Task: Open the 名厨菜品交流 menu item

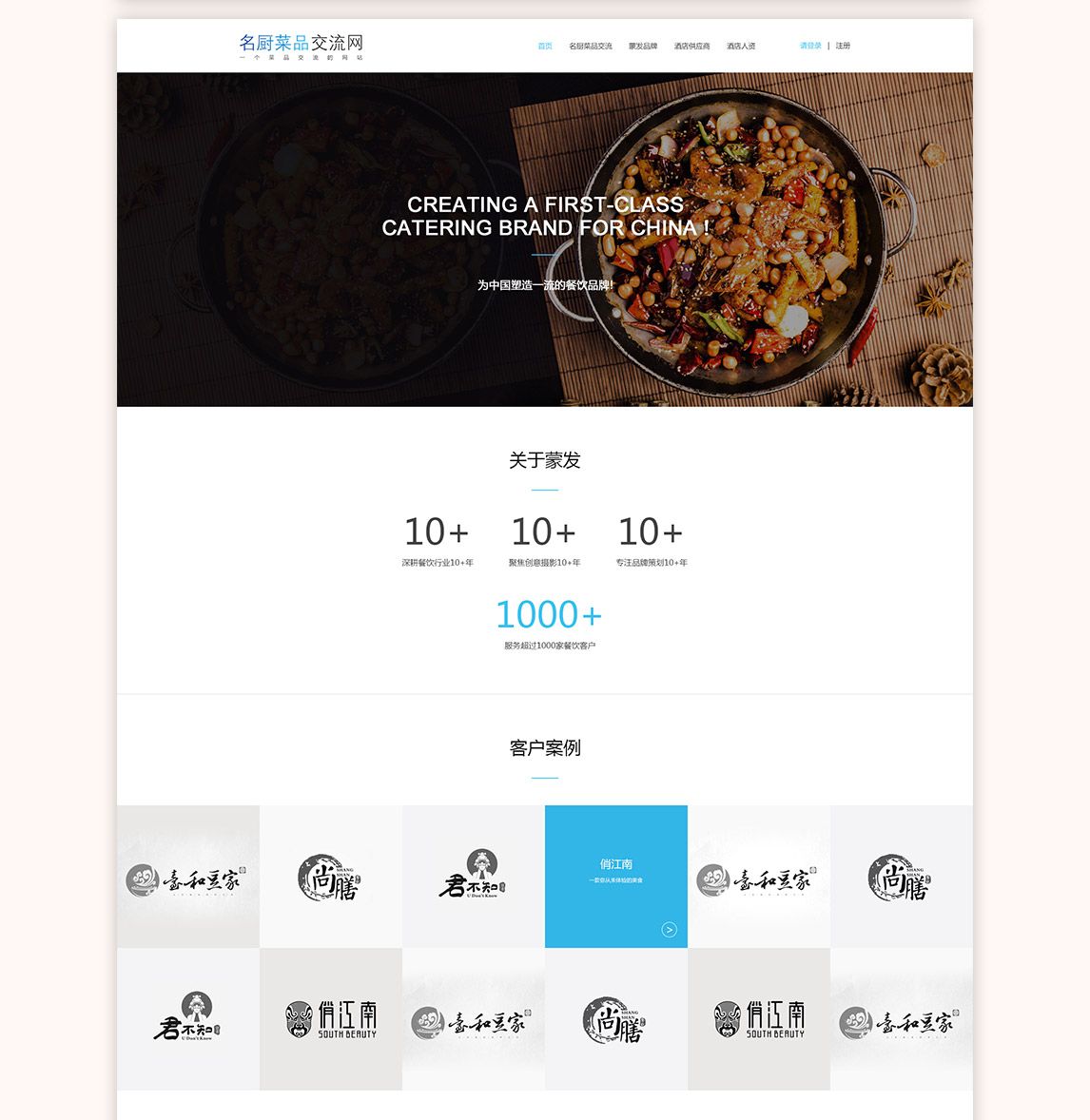Action: click(x=591, y=46)
